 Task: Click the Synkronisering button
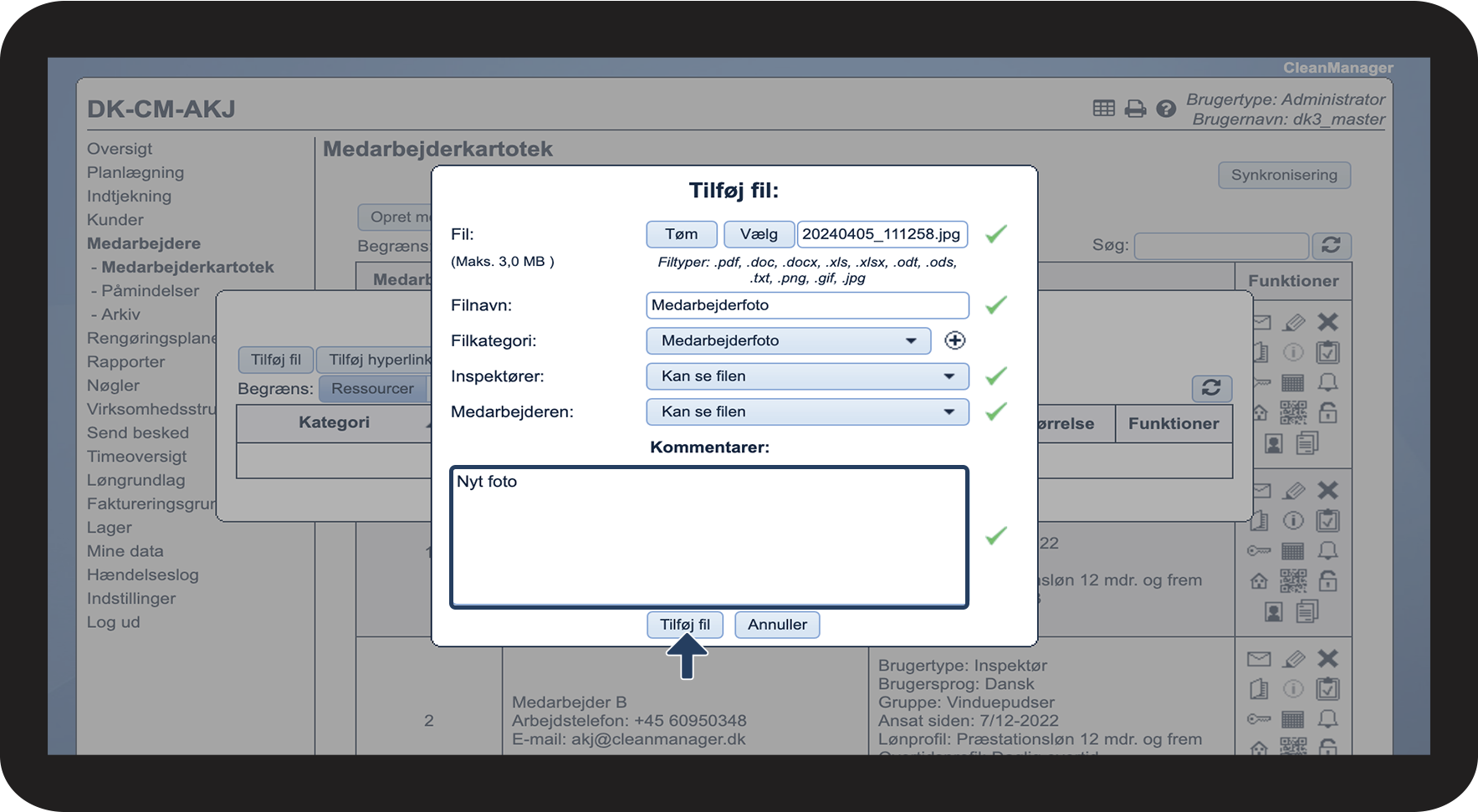1284,175
